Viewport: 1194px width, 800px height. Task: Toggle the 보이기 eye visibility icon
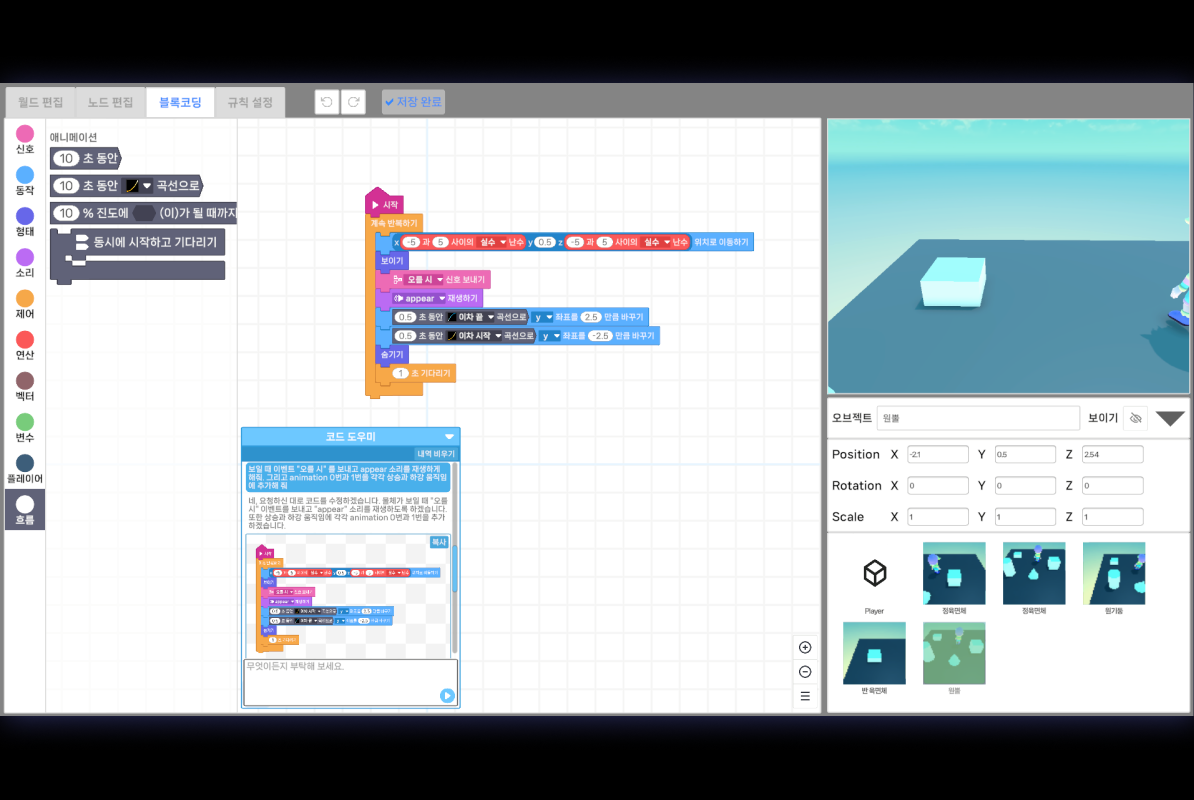coord(1135,417)
